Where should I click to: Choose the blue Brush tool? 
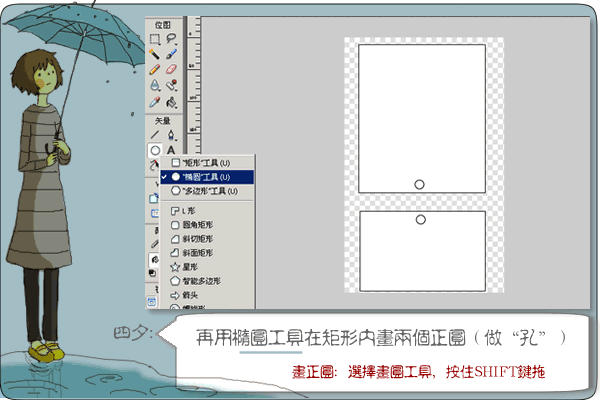tap(172, 54)
